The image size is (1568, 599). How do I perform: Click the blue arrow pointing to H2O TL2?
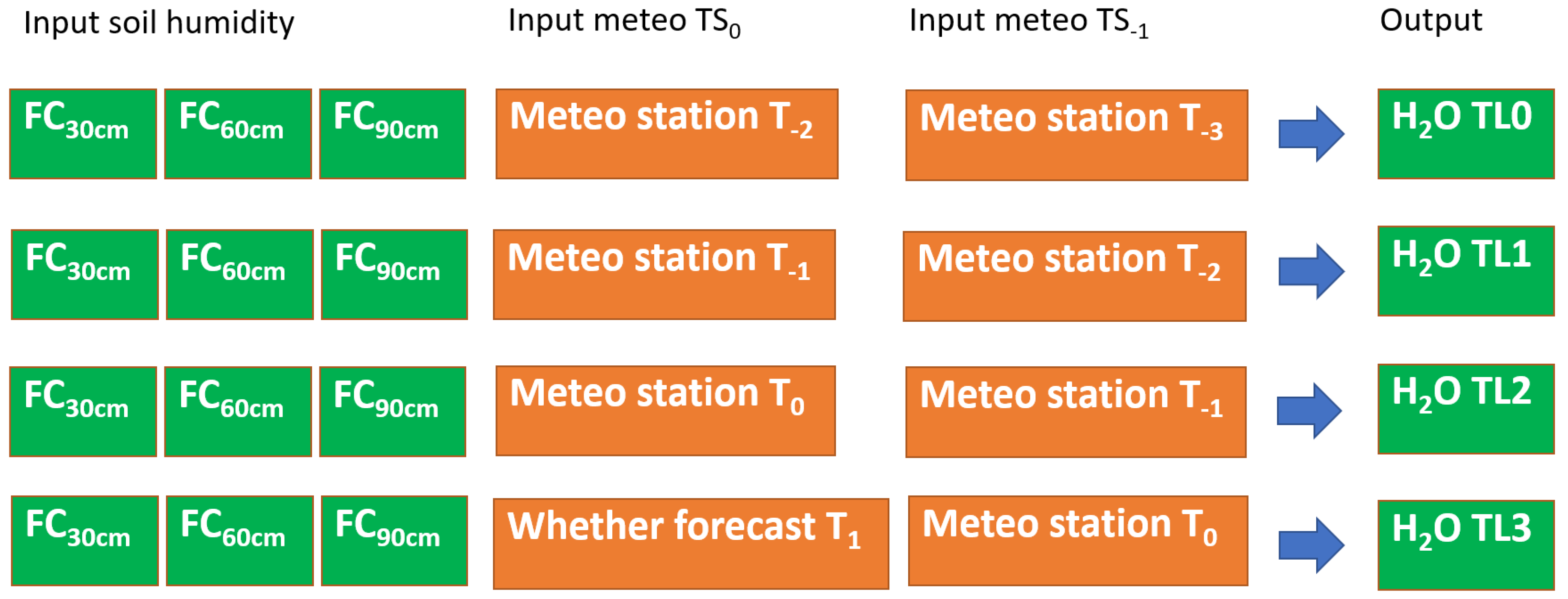(1309, 410)
